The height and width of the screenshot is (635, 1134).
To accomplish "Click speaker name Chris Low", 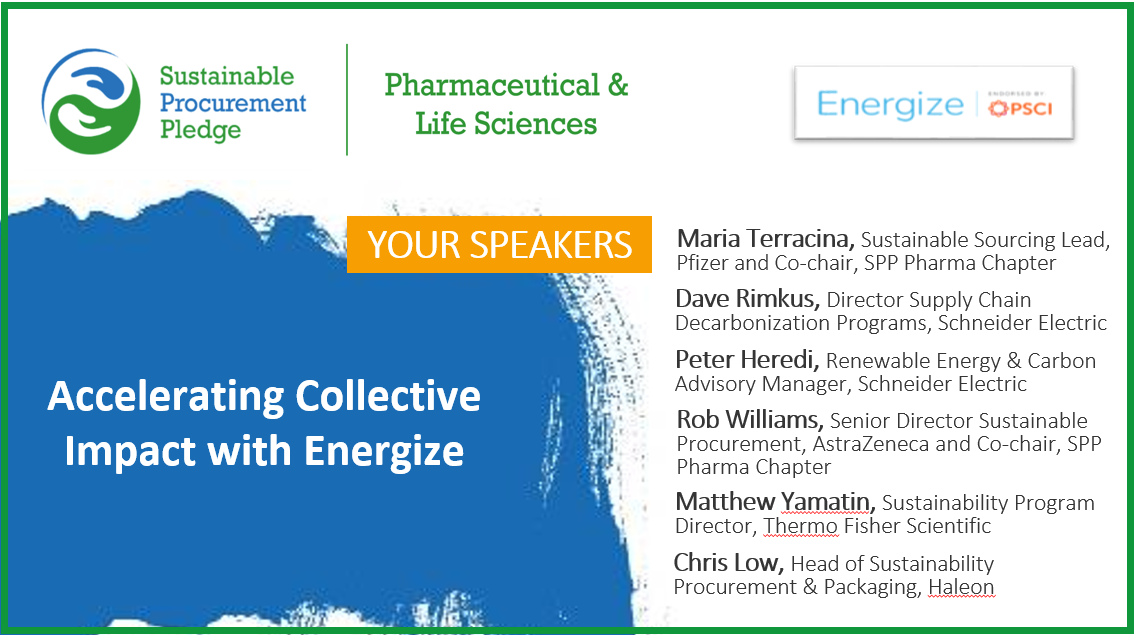I will click(x=727, y=563).
